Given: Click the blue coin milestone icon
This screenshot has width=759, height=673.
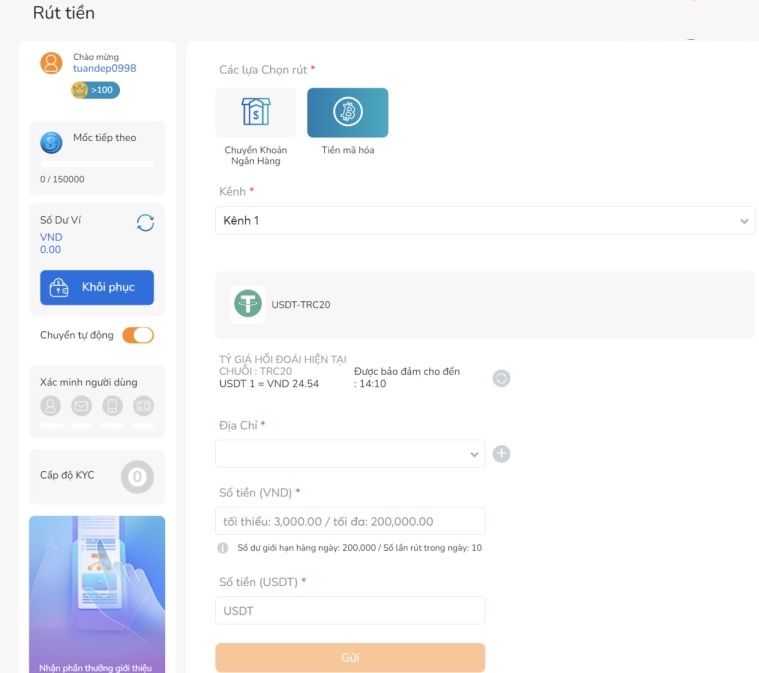Looking at the screenshot, I should tap(51, 143).
